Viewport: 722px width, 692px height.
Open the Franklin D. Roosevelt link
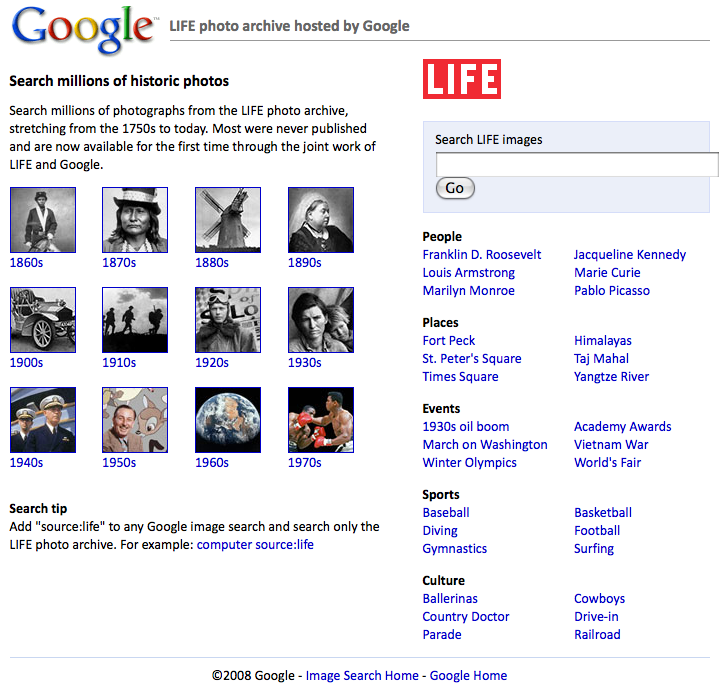click(482, 255)
